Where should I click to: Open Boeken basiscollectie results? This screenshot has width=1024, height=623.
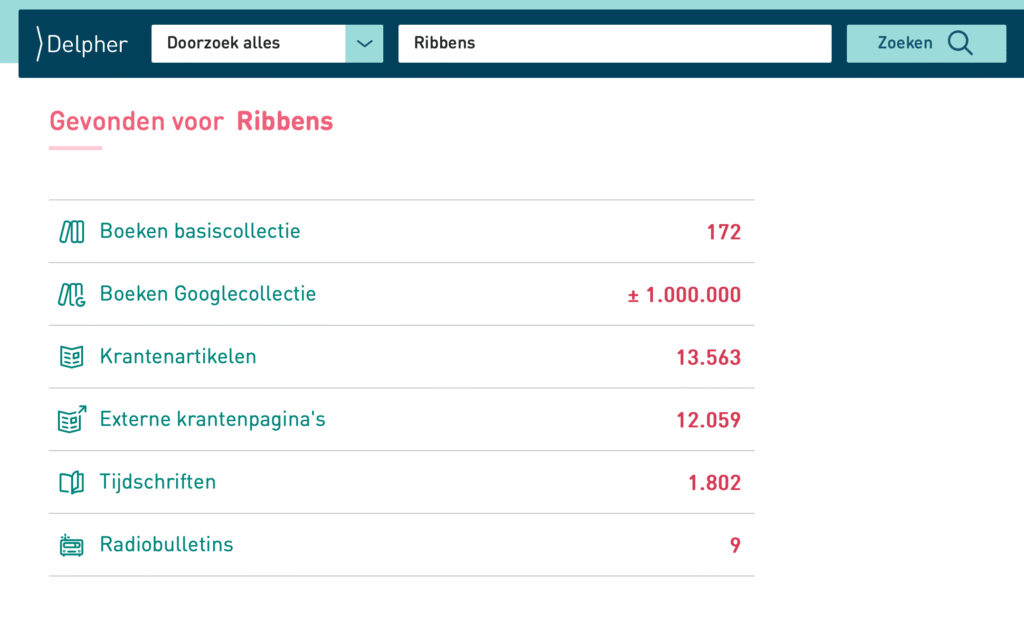click(x=402, y=231)
